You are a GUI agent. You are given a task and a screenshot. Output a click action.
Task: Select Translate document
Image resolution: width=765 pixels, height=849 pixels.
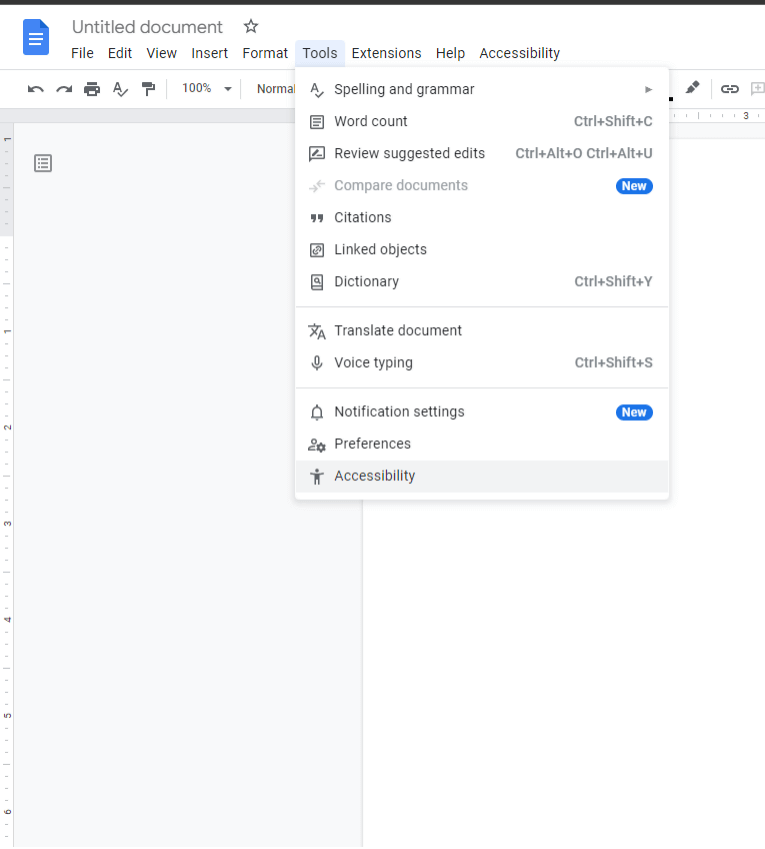(x=482, y=330)
